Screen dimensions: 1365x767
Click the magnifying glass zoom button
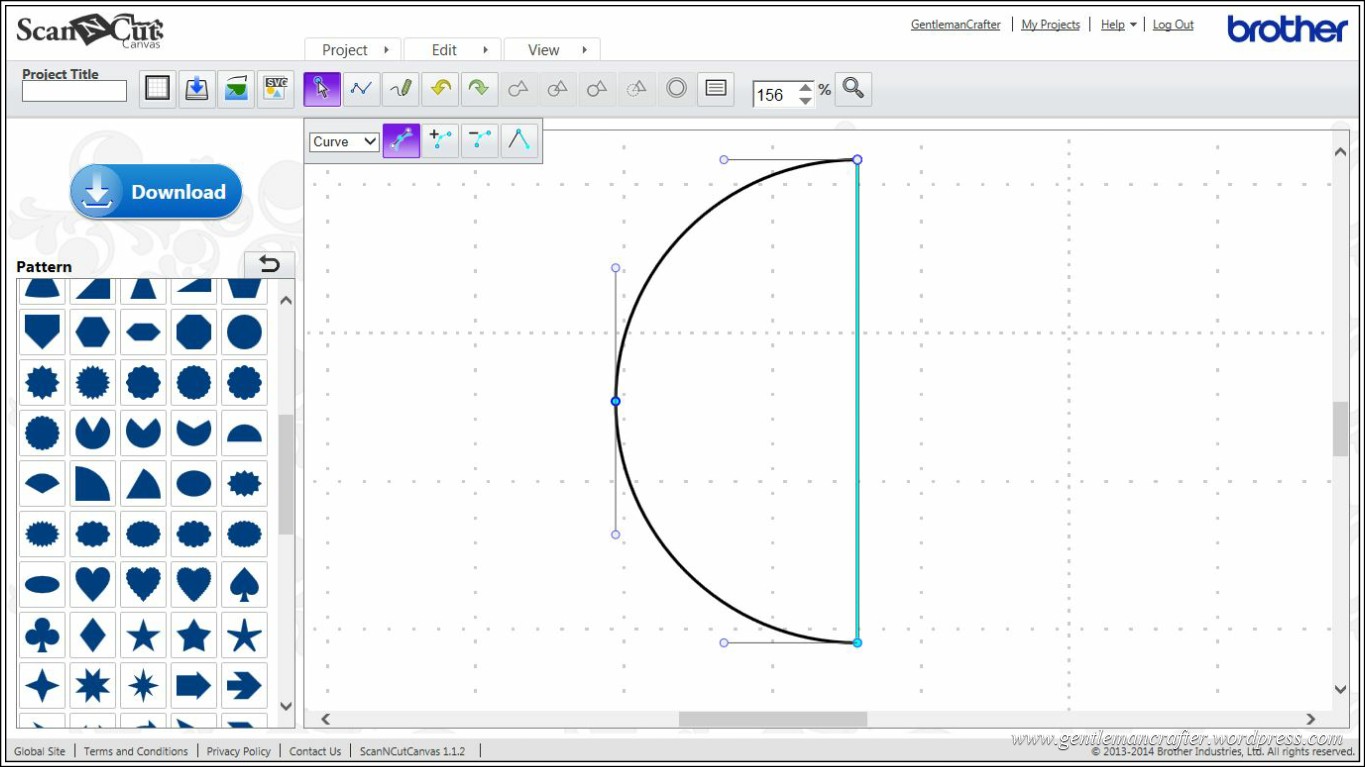point(853,89)
